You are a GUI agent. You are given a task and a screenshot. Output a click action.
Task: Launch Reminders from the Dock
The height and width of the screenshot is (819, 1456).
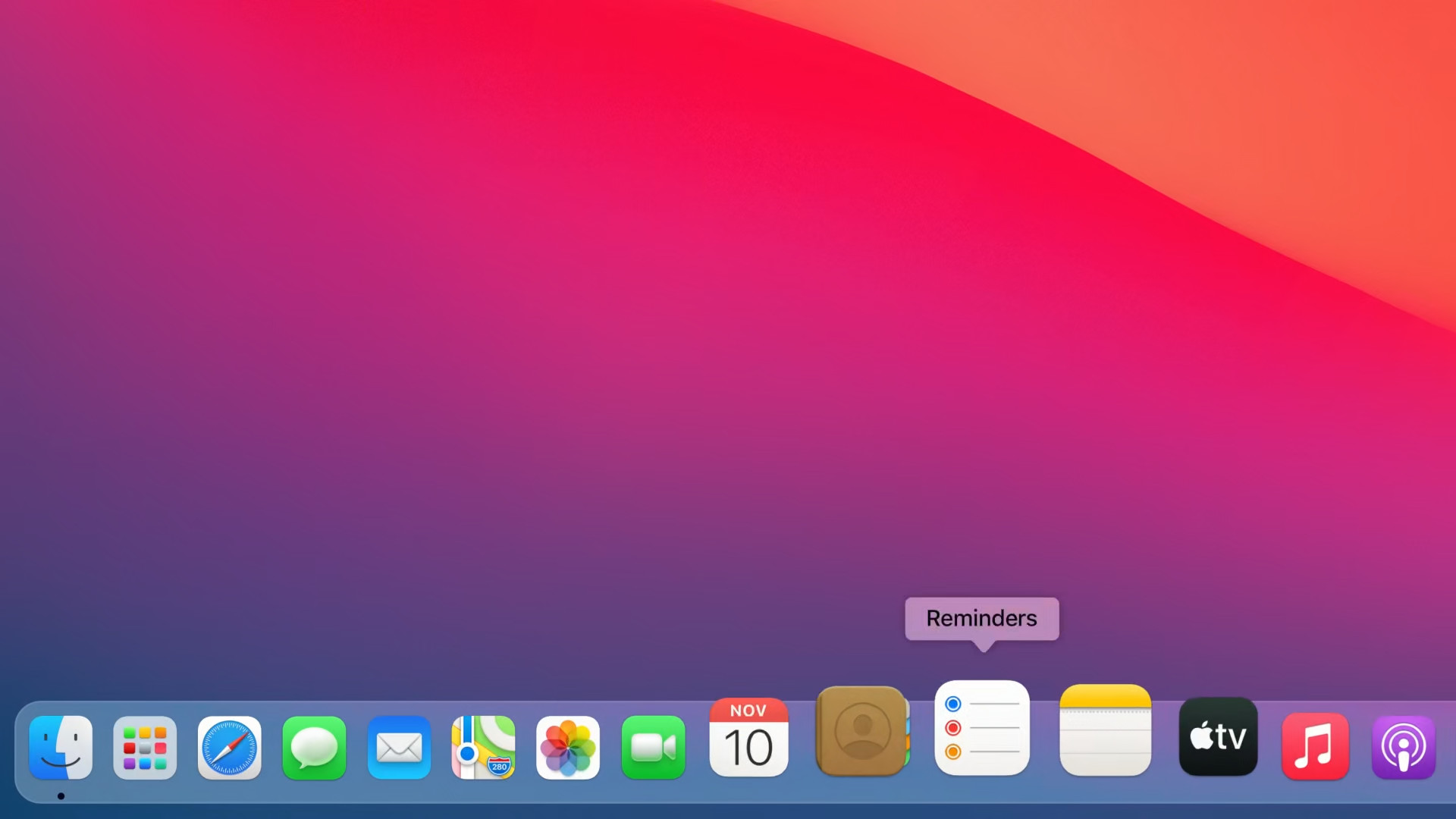982,728
